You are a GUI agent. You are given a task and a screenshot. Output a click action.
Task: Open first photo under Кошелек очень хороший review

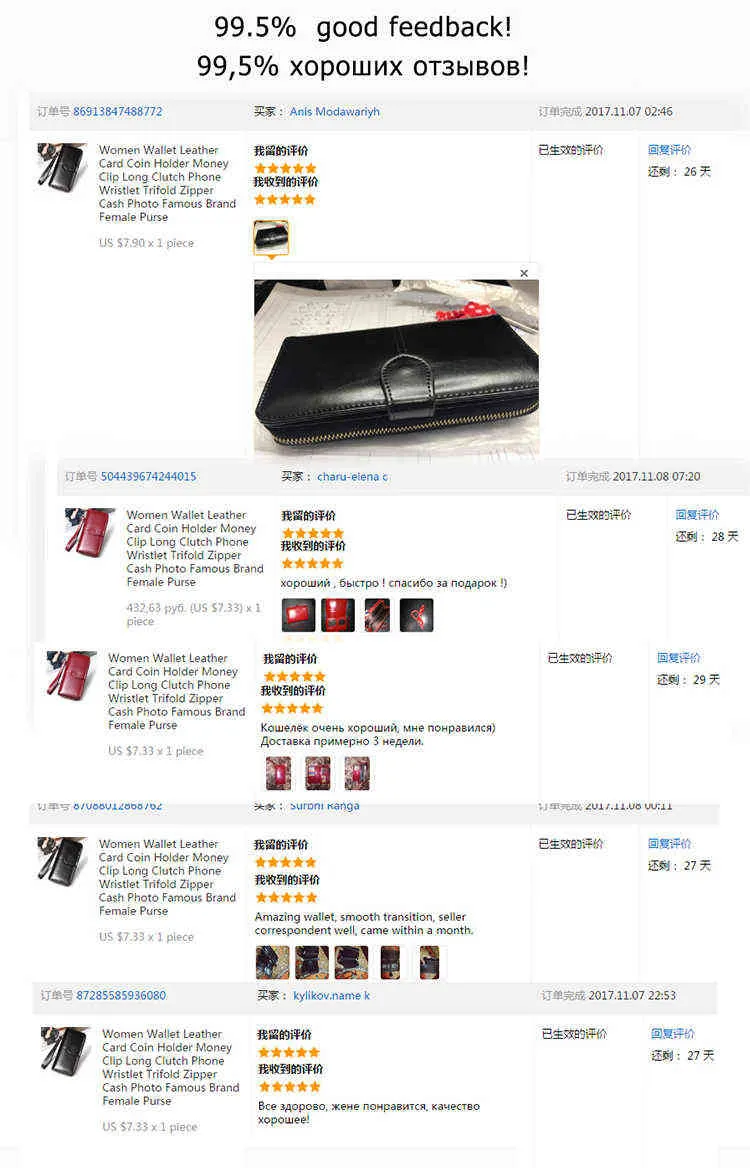(x=279, y=773)
